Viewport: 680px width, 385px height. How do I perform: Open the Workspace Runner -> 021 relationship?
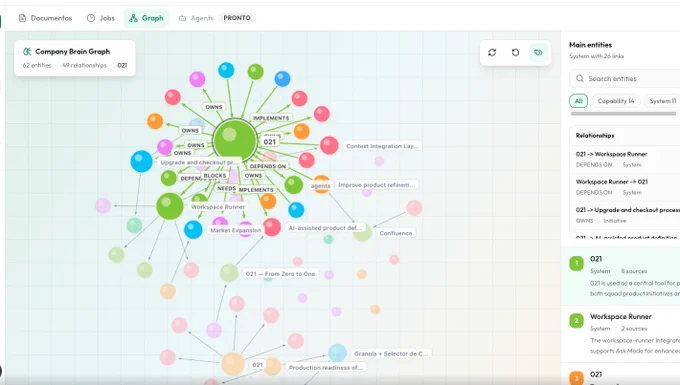(x=624, y=187)
